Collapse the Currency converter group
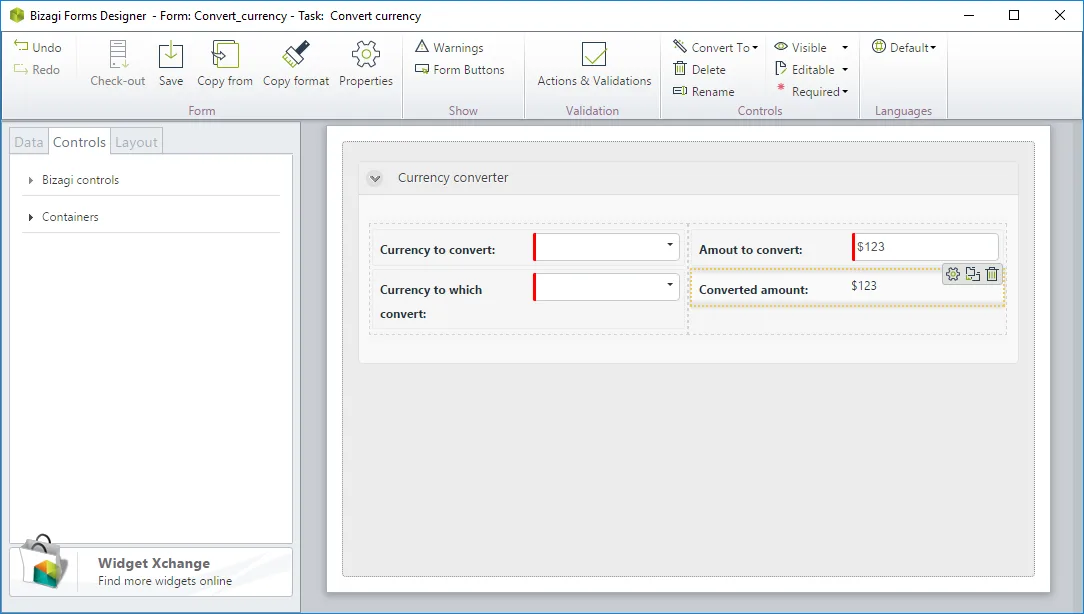The width and height of the screenshot is (1084, 614). coord(375,178)
